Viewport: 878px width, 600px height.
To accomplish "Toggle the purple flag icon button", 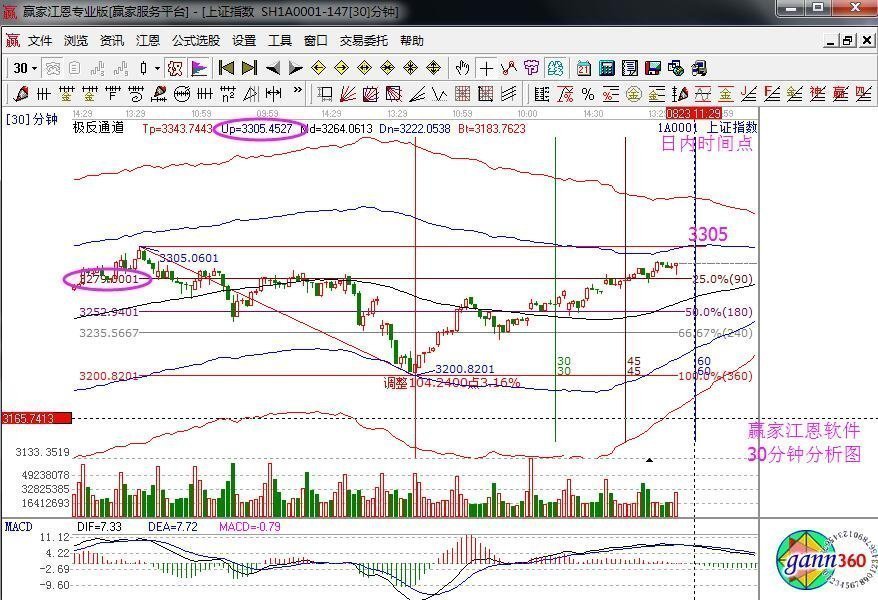I will coord(199,68).
